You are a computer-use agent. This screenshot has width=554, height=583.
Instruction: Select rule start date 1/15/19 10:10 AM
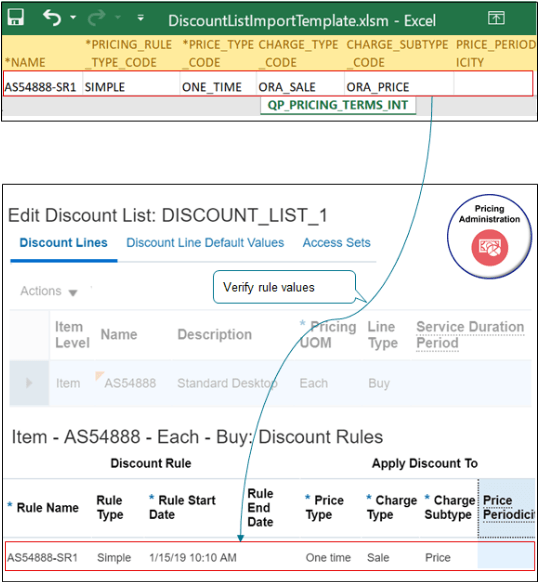click(x=193, y=558)
